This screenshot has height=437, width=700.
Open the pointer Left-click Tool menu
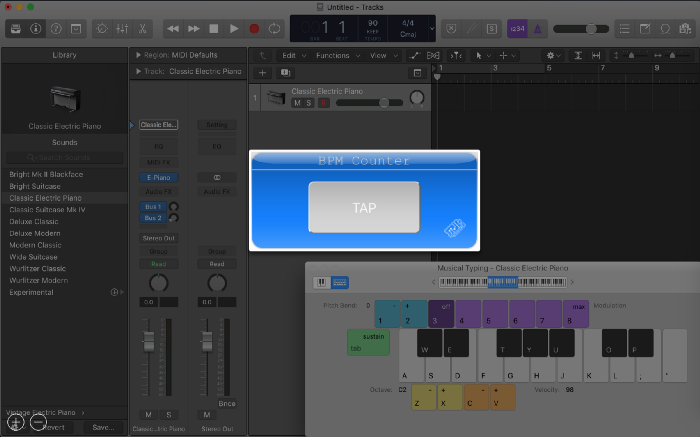point(483,55)
